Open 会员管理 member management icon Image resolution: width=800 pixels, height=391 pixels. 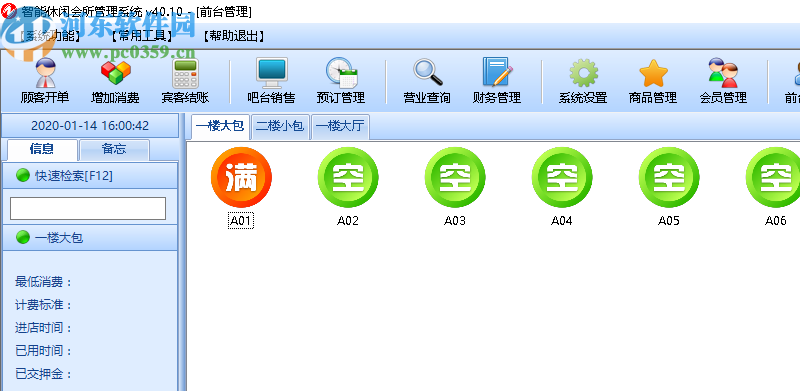723,73
